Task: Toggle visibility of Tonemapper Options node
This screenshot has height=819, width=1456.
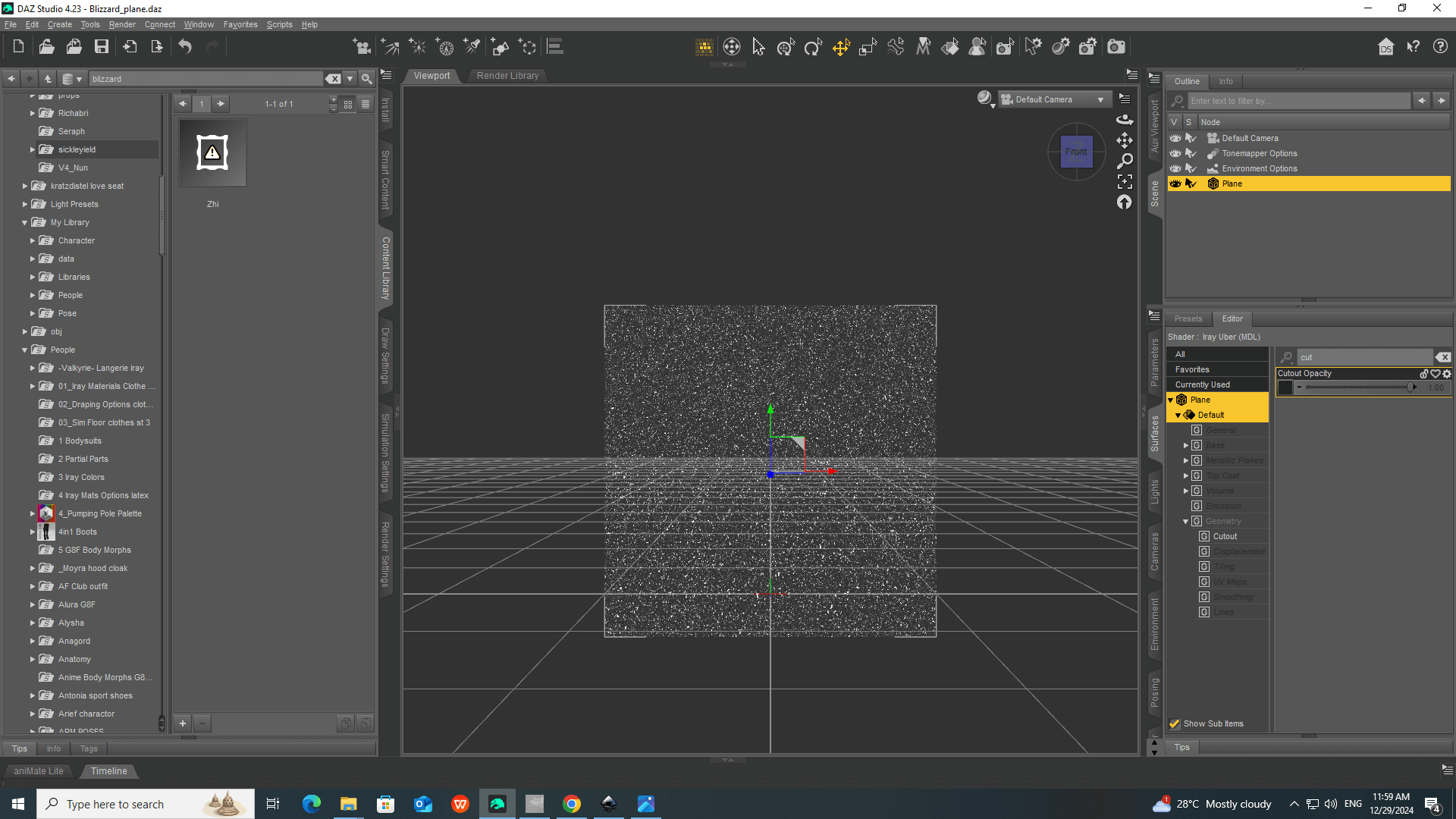Action: [1175, 153]
